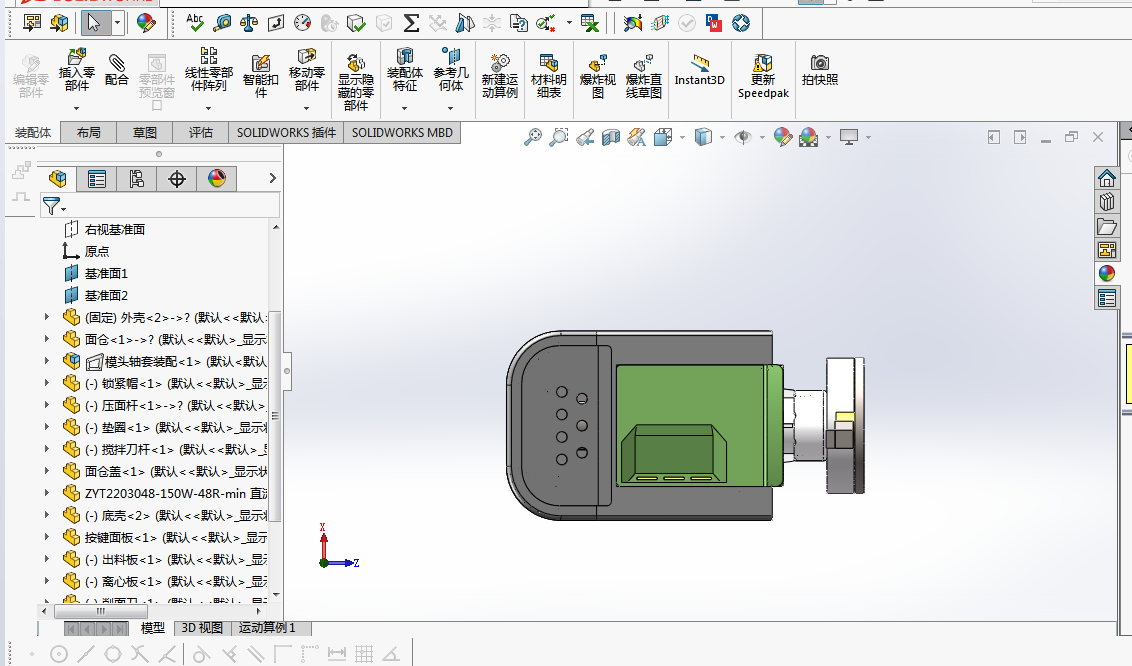The width and height of the screenshot is (1132, 666).
Task: Toggle the select cursor tool
Action: point(94,23)
